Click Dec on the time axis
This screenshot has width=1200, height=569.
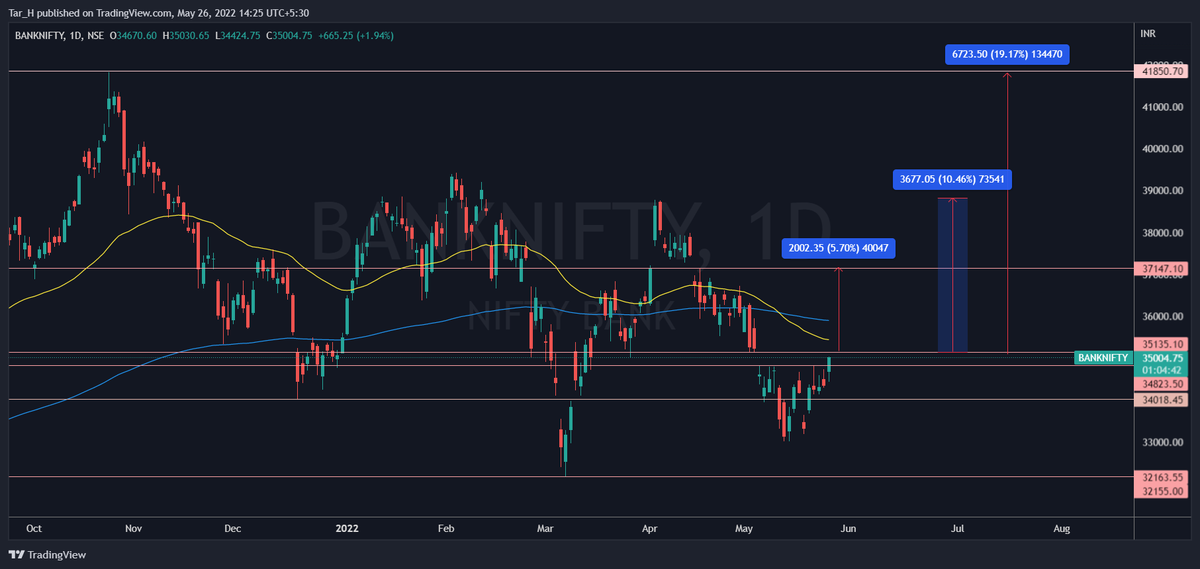(x=233, y=527)
